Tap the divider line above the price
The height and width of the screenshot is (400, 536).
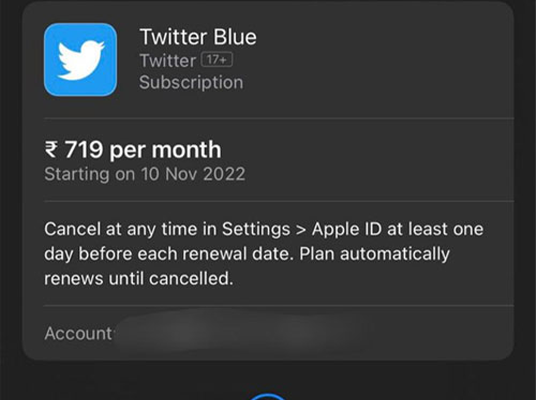click(x=279, y=118)
